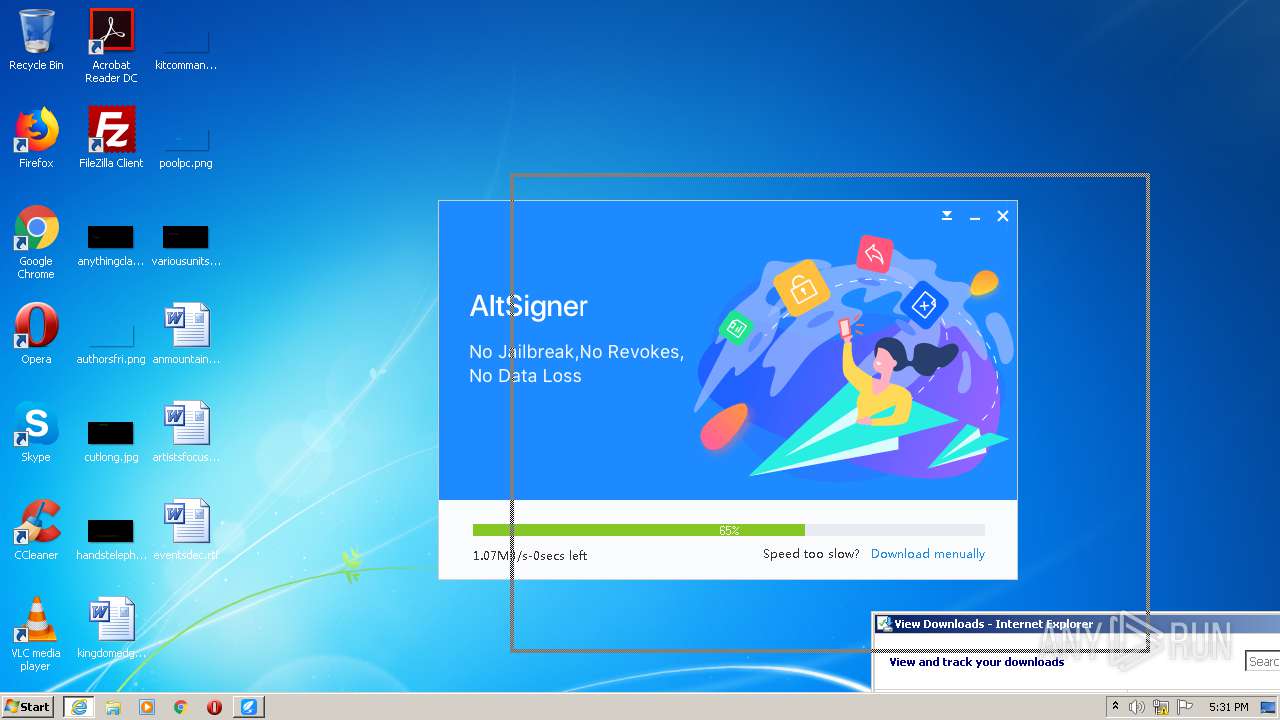Launch Skype from the desktop
This screenshot has width=1280, height=720.
36,432
